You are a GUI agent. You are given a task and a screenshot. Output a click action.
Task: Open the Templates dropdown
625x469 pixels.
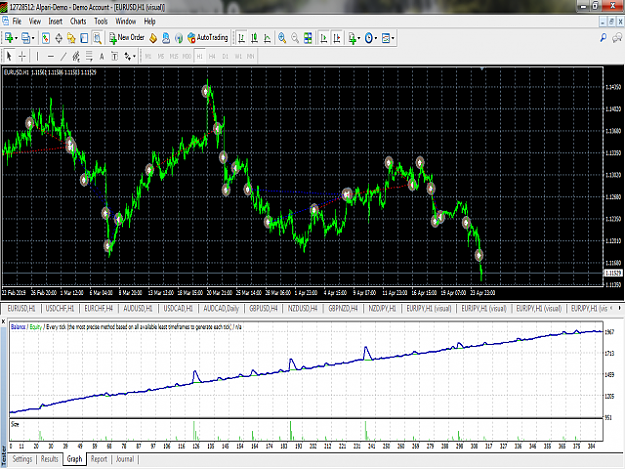[x=387, y=38]
